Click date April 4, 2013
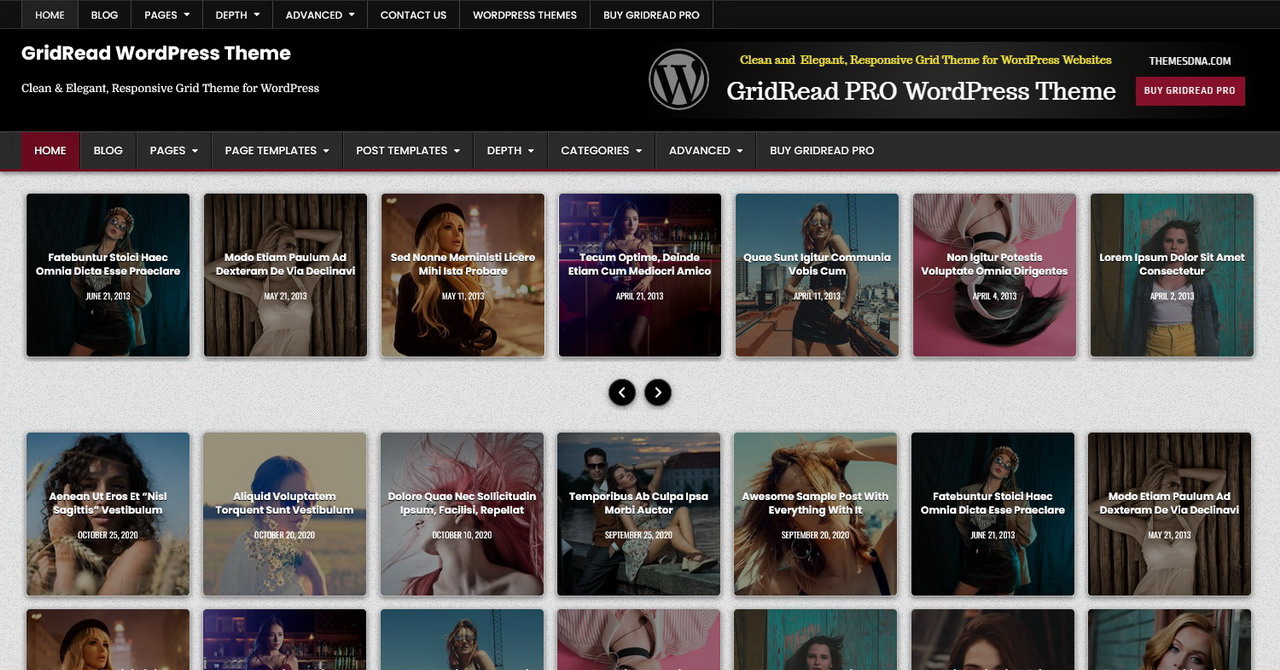The width and height of the screenshot is (1280, 670). coord(994,296)
